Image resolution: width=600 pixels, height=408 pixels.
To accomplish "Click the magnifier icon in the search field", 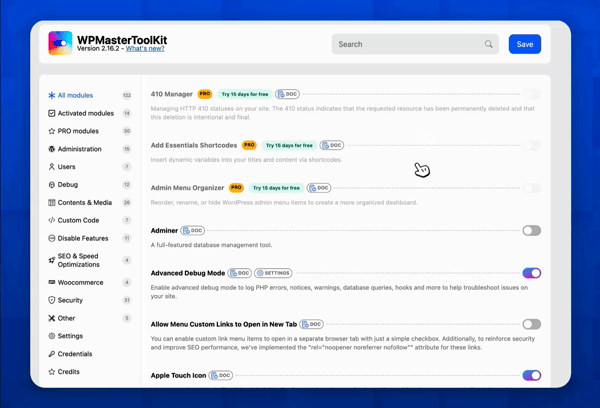I will pos(489,44).
